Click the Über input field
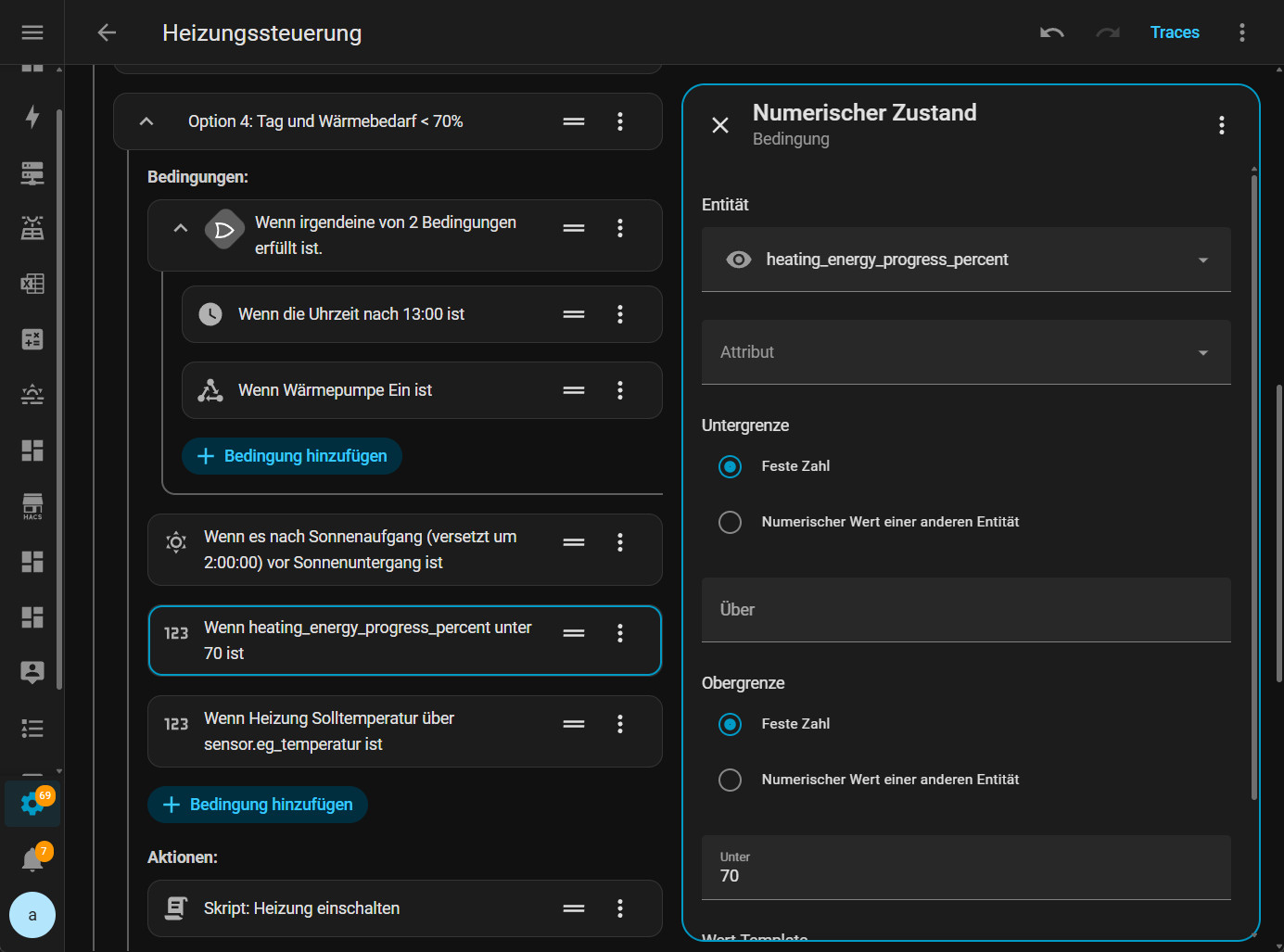This screenshot has width=1284, height=952. click(965, 610)
